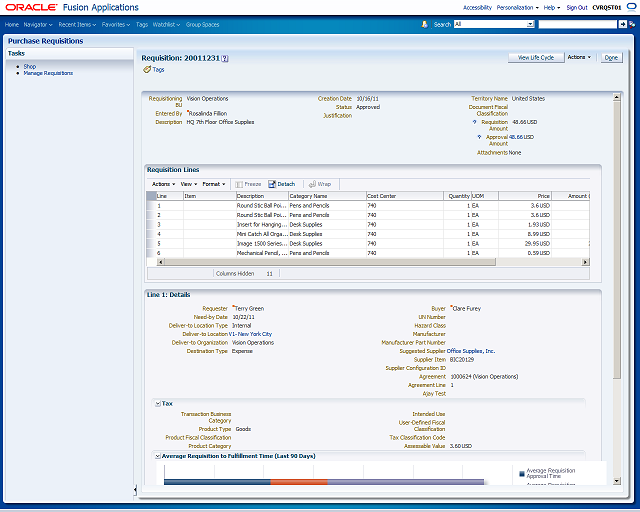
Task: Click the Description column header
Action: 262,196
